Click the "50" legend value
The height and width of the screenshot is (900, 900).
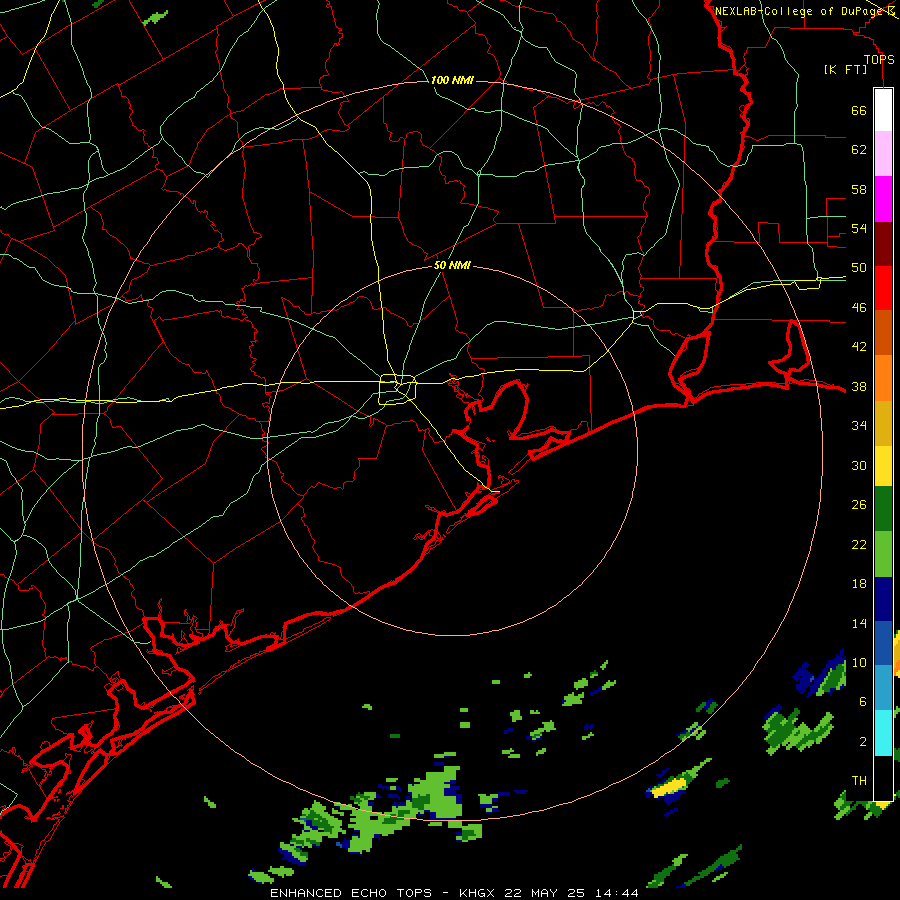859,268
